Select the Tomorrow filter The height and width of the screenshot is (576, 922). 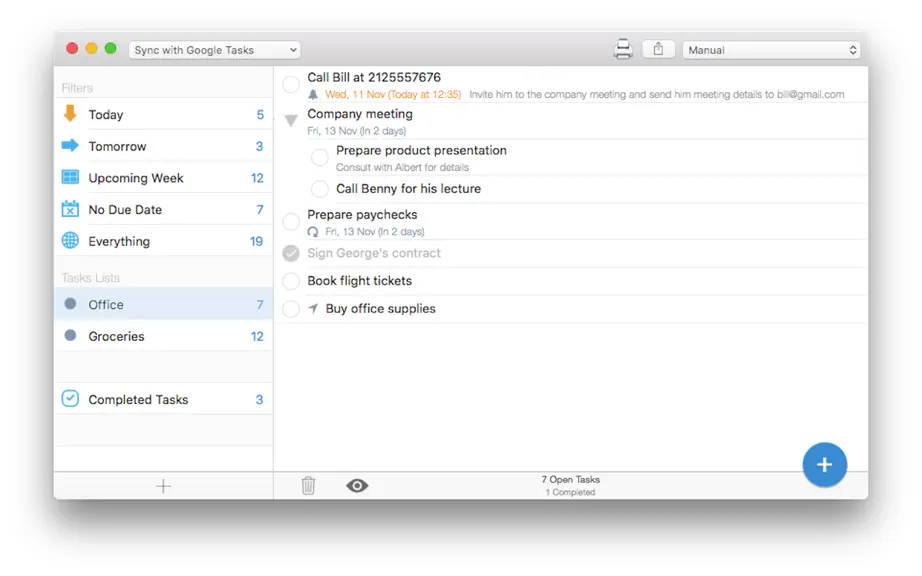pyautogui.click(x=163, y=146)
